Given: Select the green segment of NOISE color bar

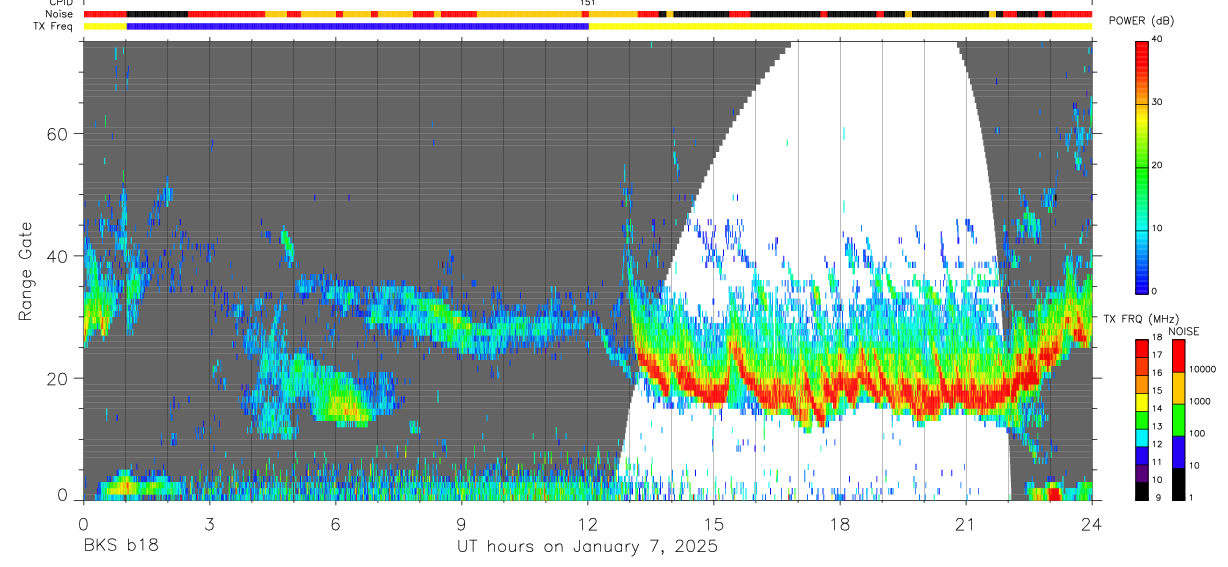Looking at the screenshot, I should (x=1179, y=419).
